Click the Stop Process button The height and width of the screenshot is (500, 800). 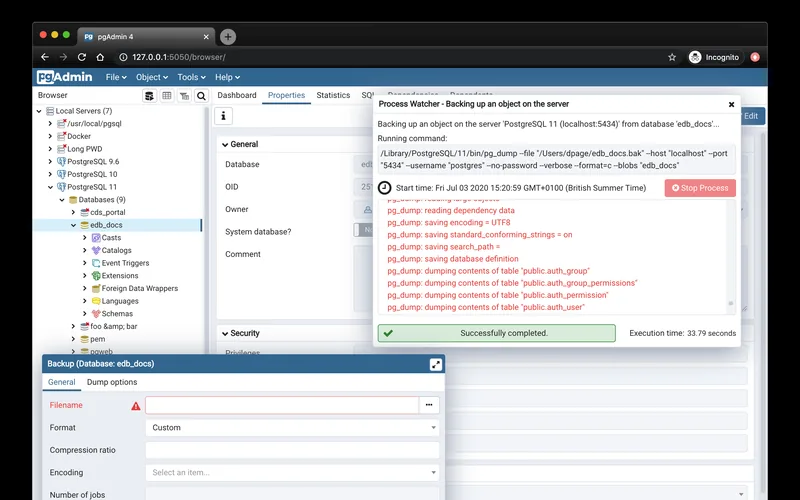700,188
